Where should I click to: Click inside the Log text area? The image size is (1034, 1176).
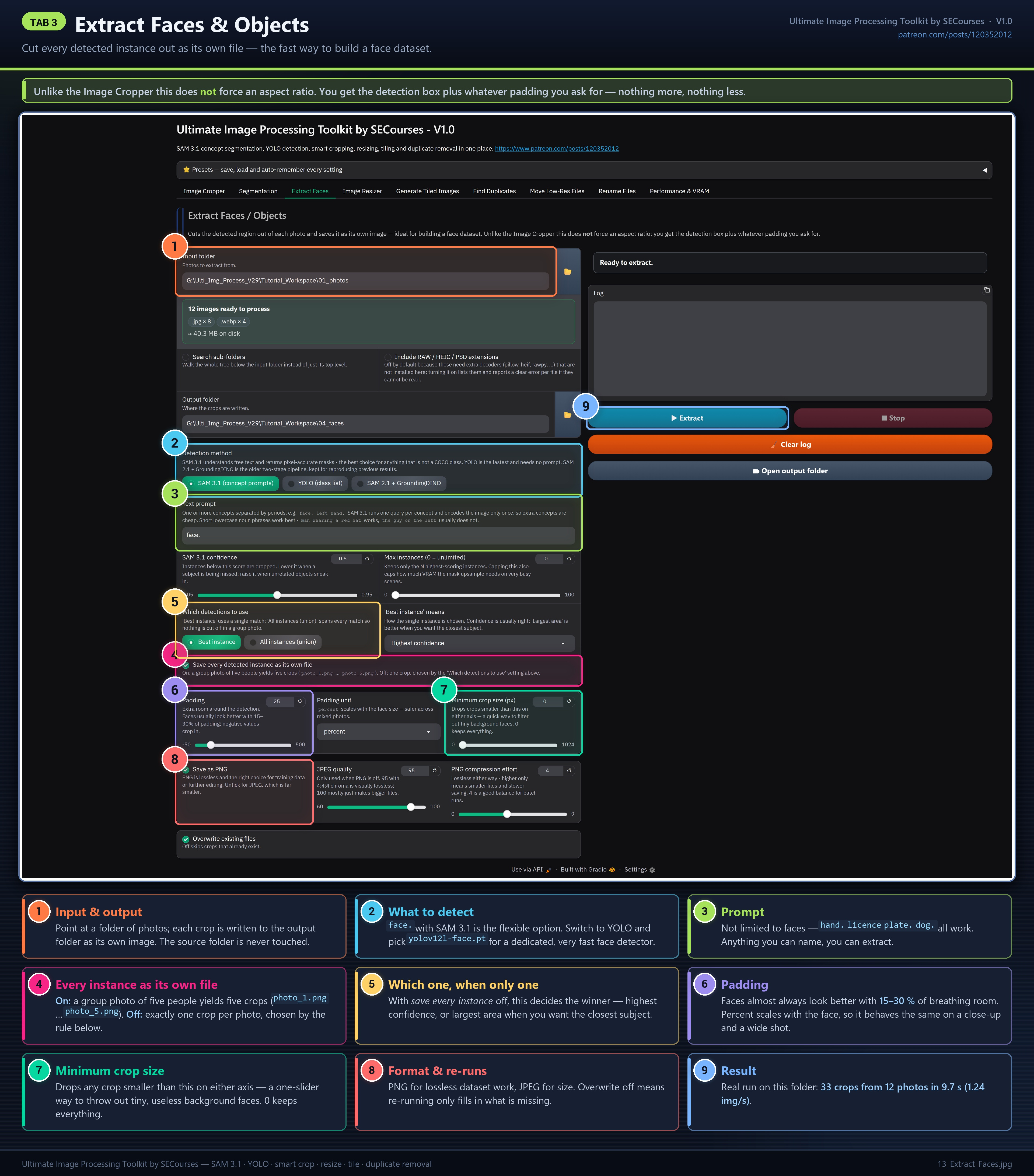[x=790, y=349]
